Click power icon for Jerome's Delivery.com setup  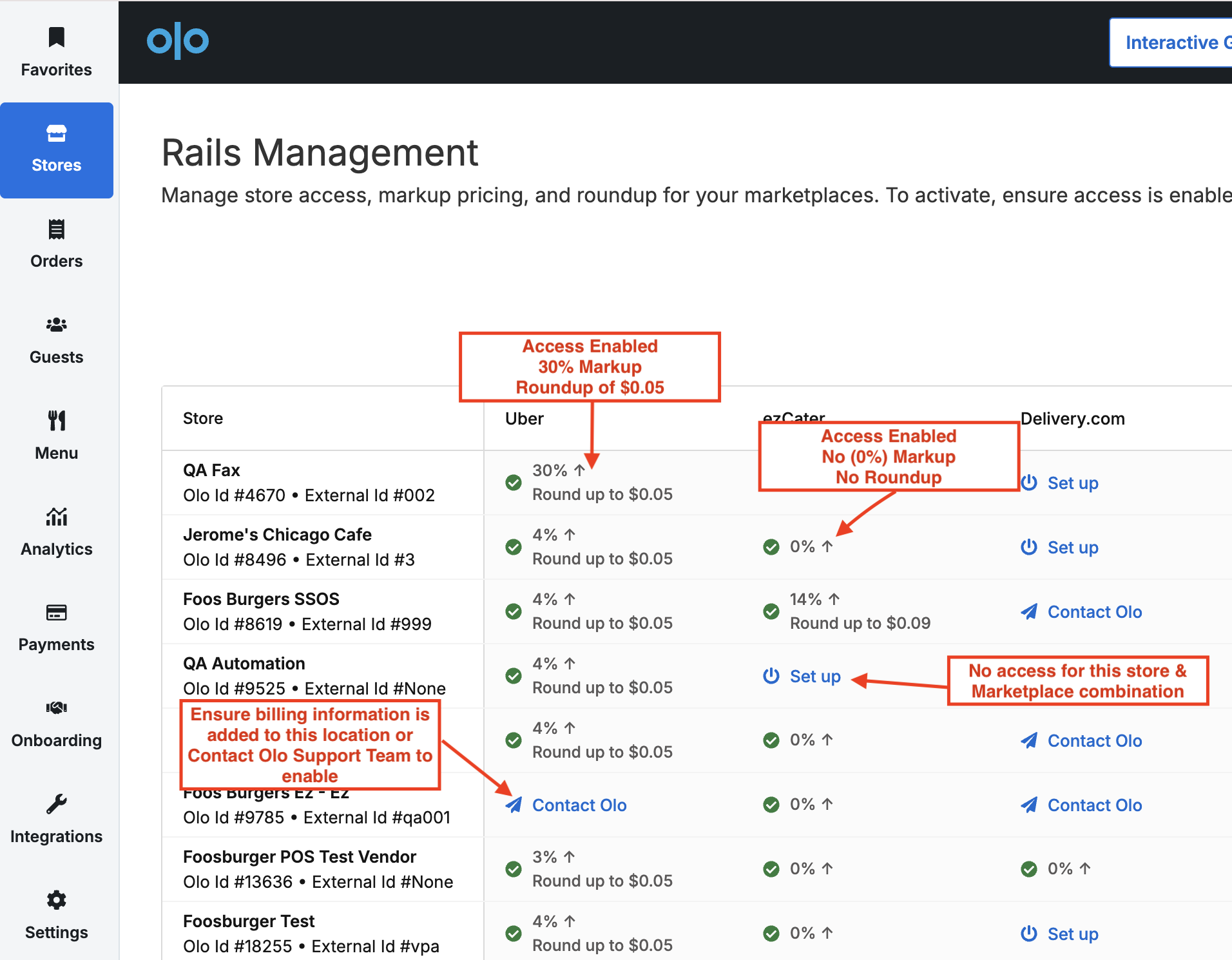[x=1029, y=546]
